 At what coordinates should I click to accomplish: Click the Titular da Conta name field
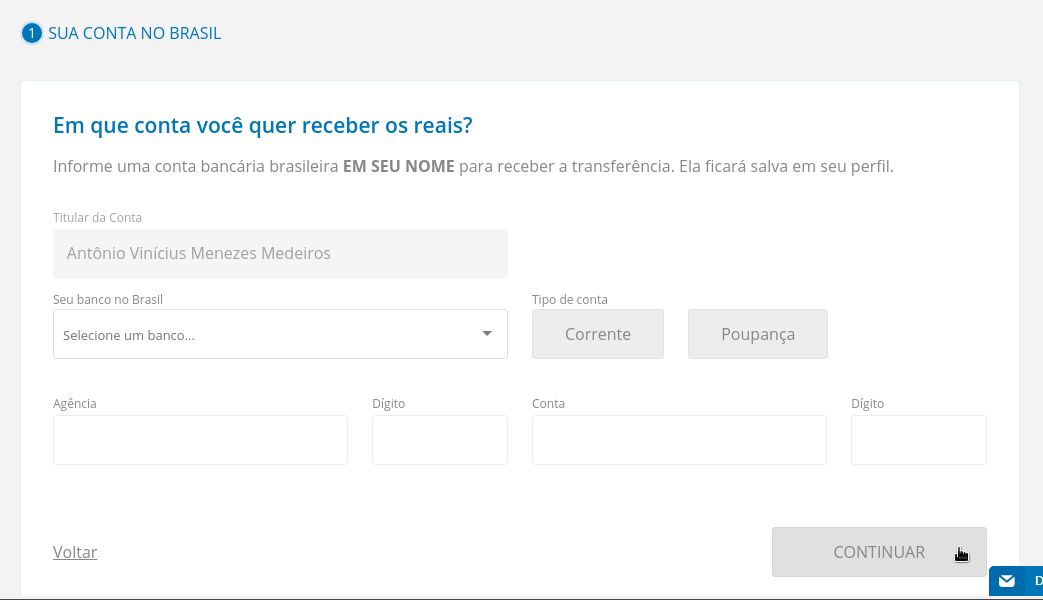tap(280, 253)
